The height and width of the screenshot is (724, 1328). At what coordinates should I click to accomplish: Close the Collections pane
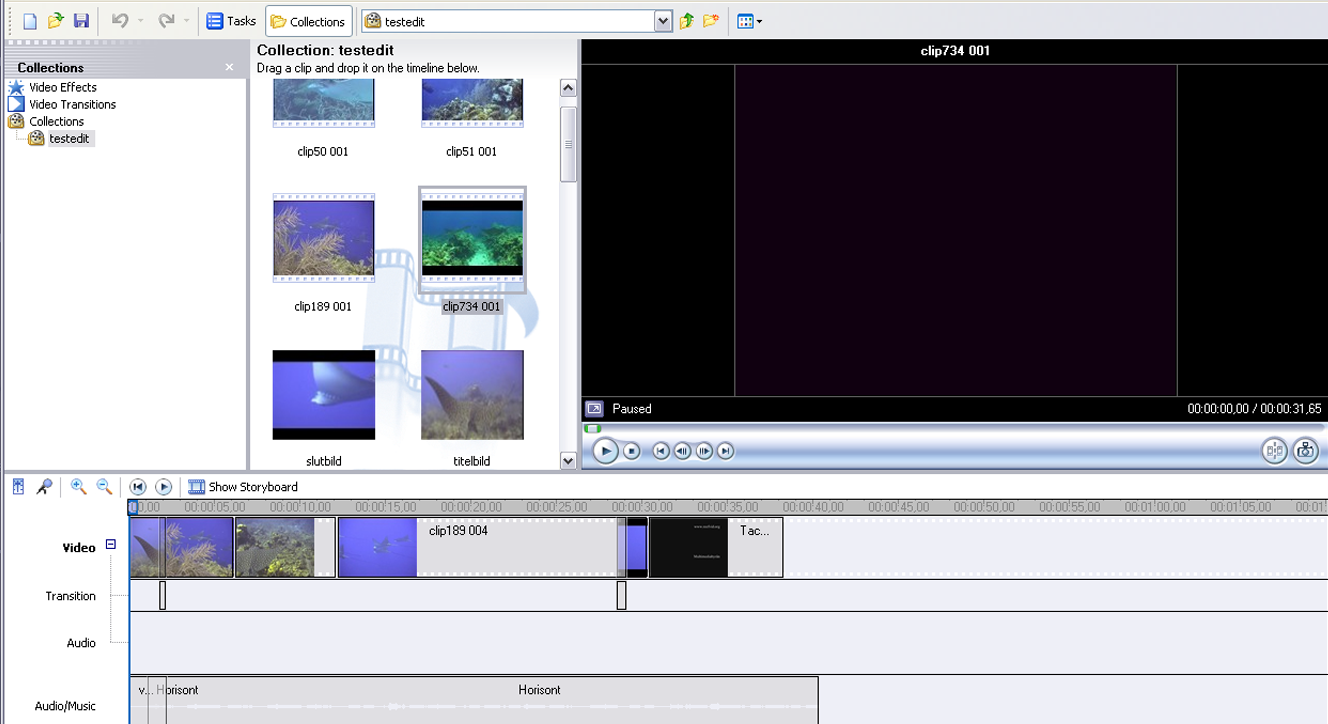pyautogui.click(x=229, y=67)
